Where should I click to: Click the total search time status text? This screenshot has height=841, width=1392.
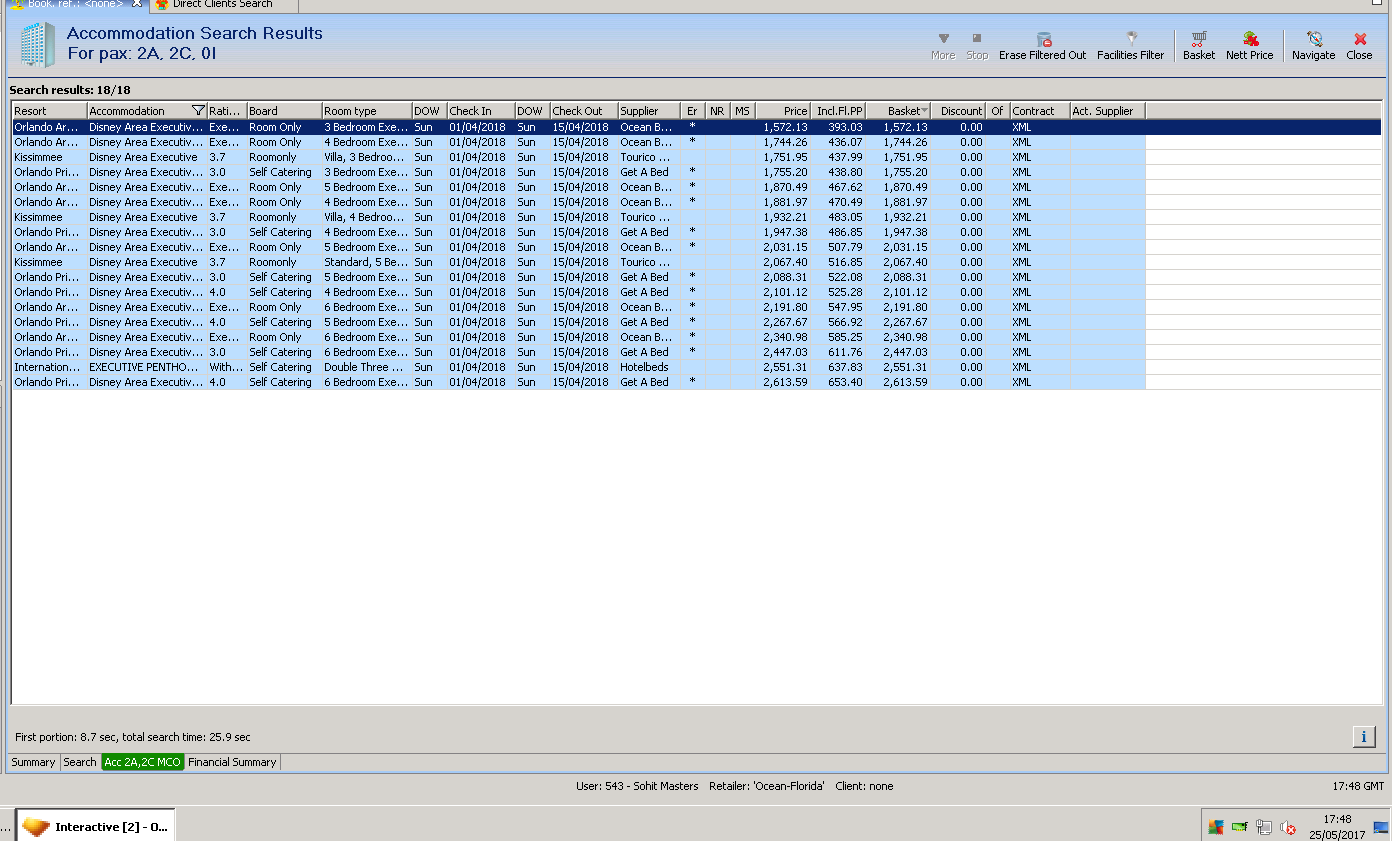pyautogui.click(x=187, y=737)
